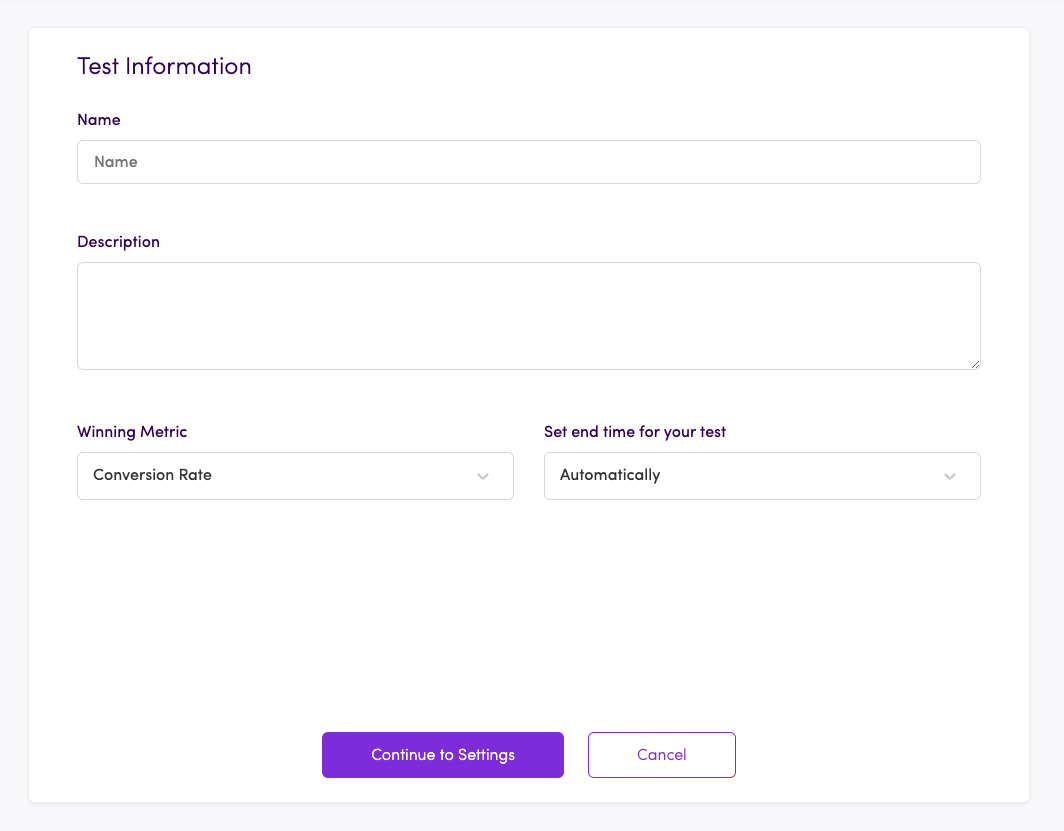1064x831 pixels.
Task: Click the Test Information heading
Action: pyautogui.click(x=164, y=67)
